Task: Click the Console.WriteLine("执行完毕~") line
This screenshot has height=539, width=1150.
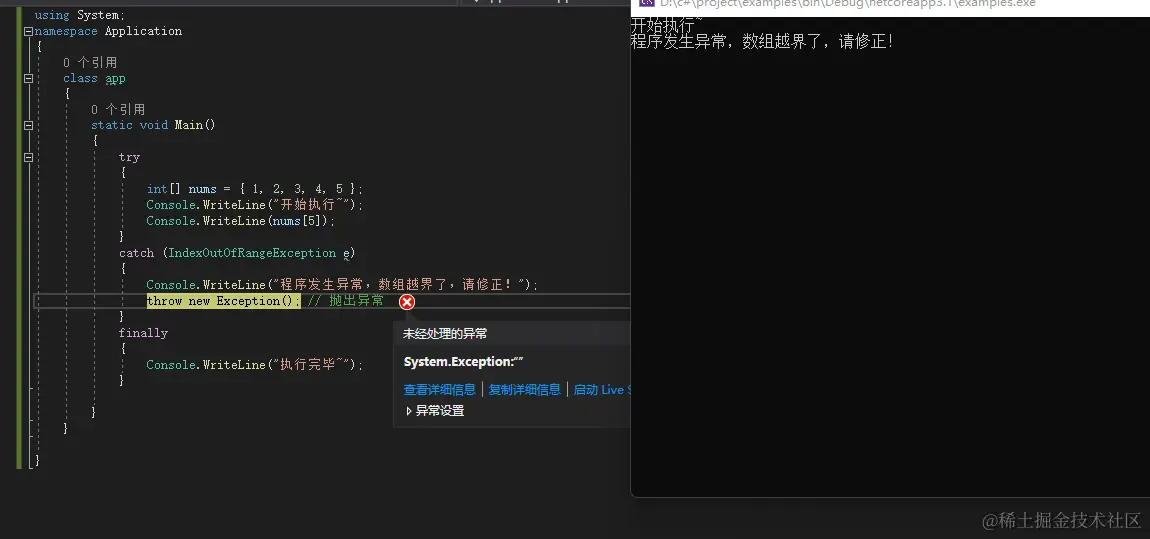Action: pyautogui.click(x=254, y=364)
